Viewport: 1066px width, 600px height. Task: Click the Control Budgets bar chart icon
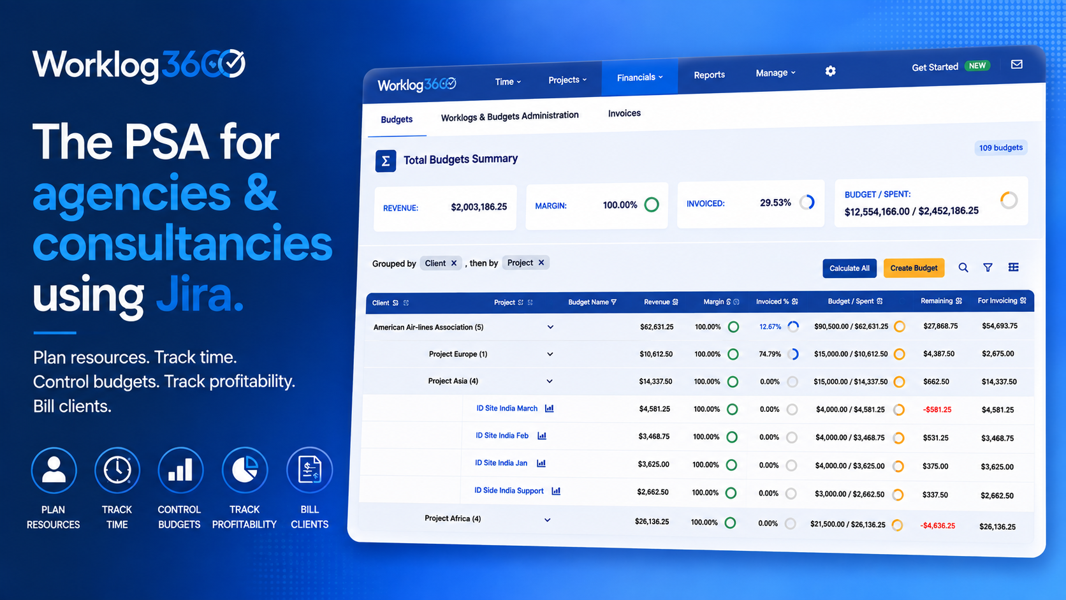point(180,470)
